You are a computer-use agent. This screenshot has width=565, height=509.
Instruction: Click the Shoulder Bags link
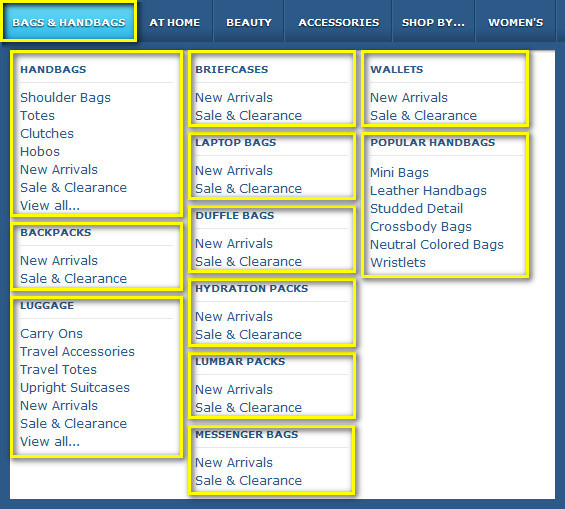[x=65, y=98]
